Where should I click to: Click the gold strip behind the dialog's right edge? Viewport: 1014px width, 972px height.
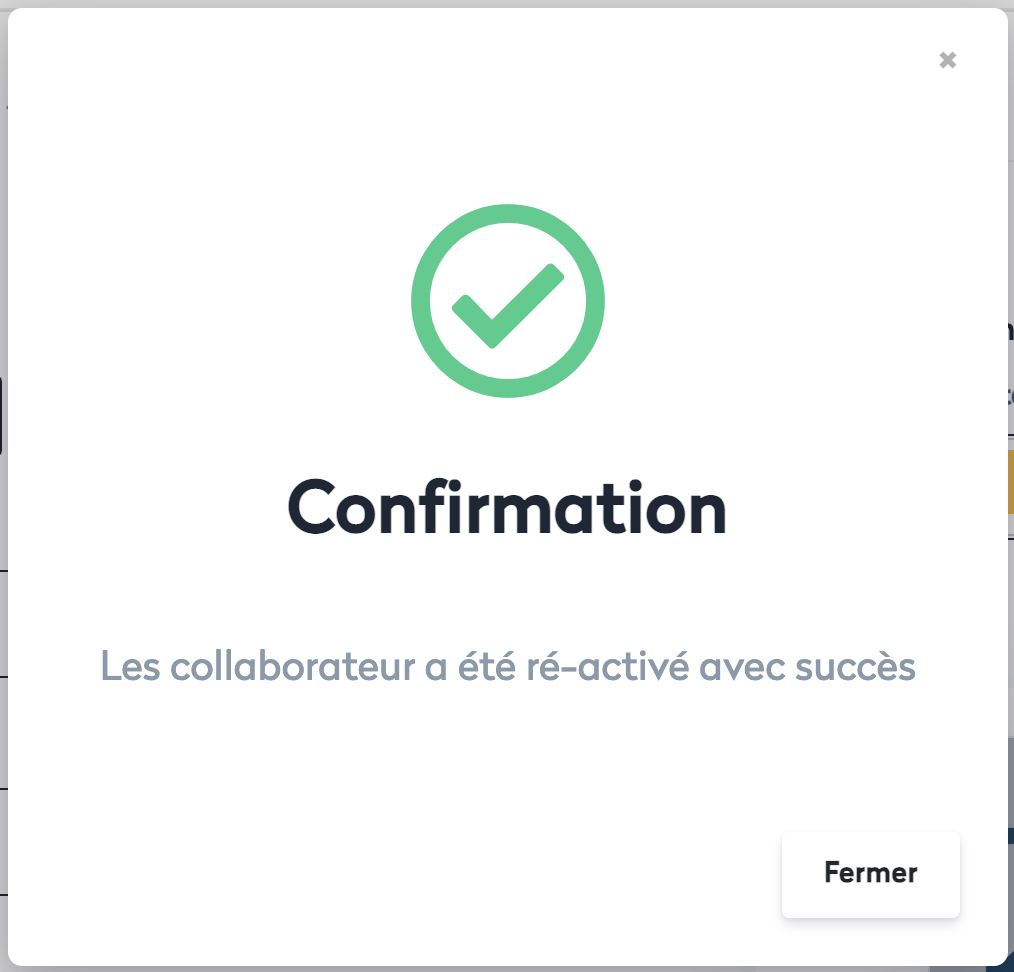(1010, 481)
